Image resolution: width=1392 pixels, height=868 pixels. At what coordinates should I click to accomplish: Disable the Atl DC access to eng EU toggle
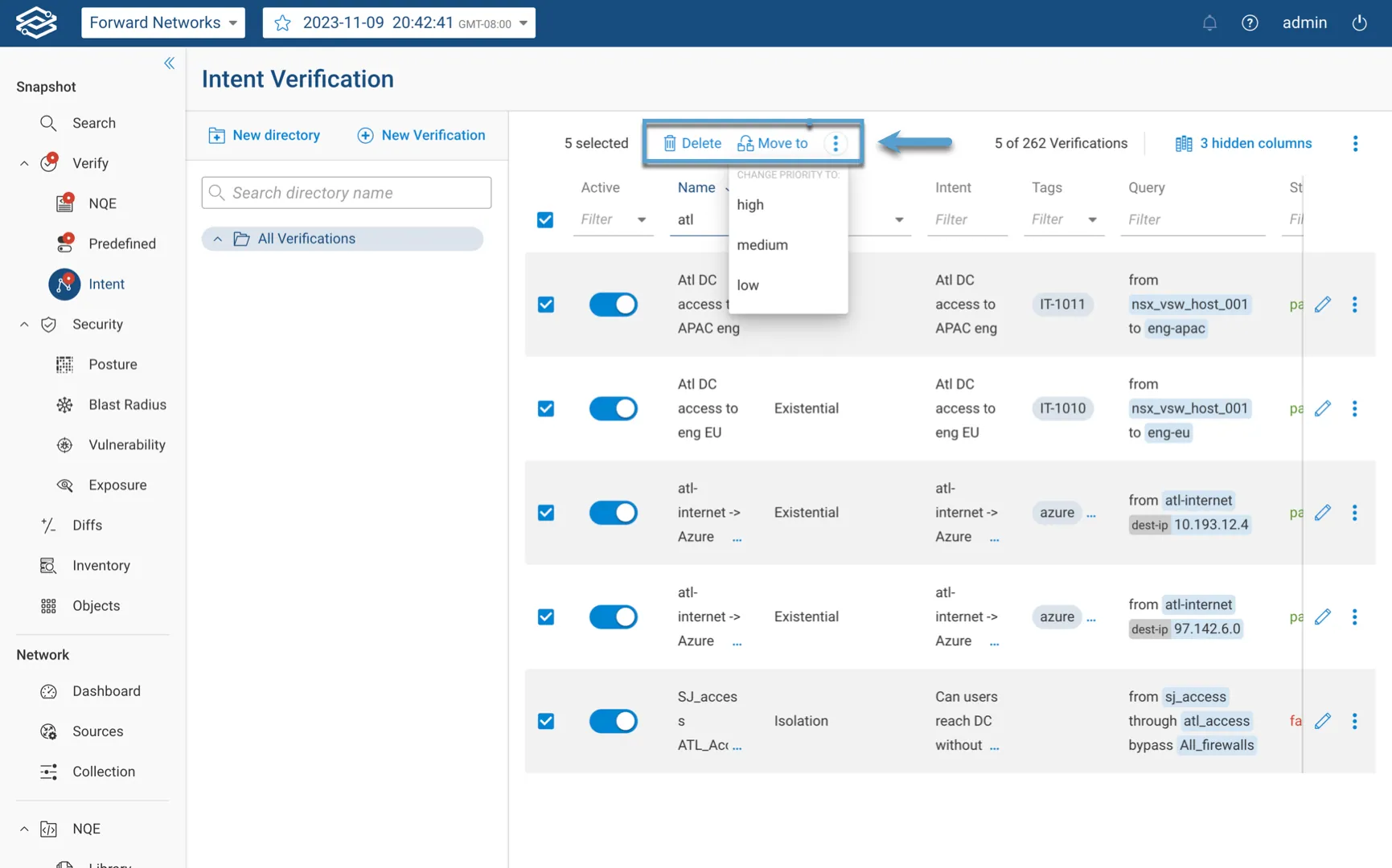pos(613,408)
